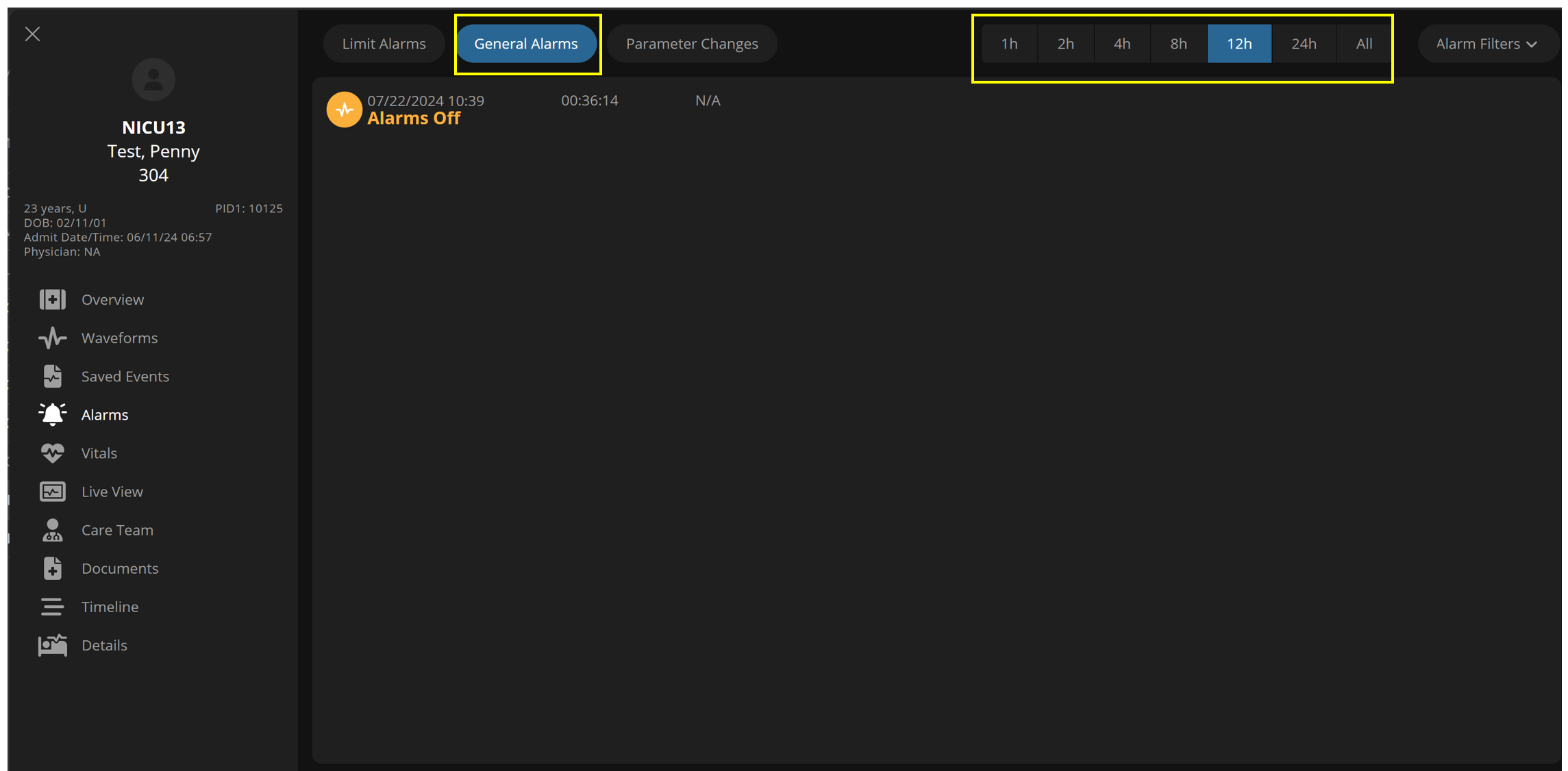Set time range to 4h

(1122, 44)
